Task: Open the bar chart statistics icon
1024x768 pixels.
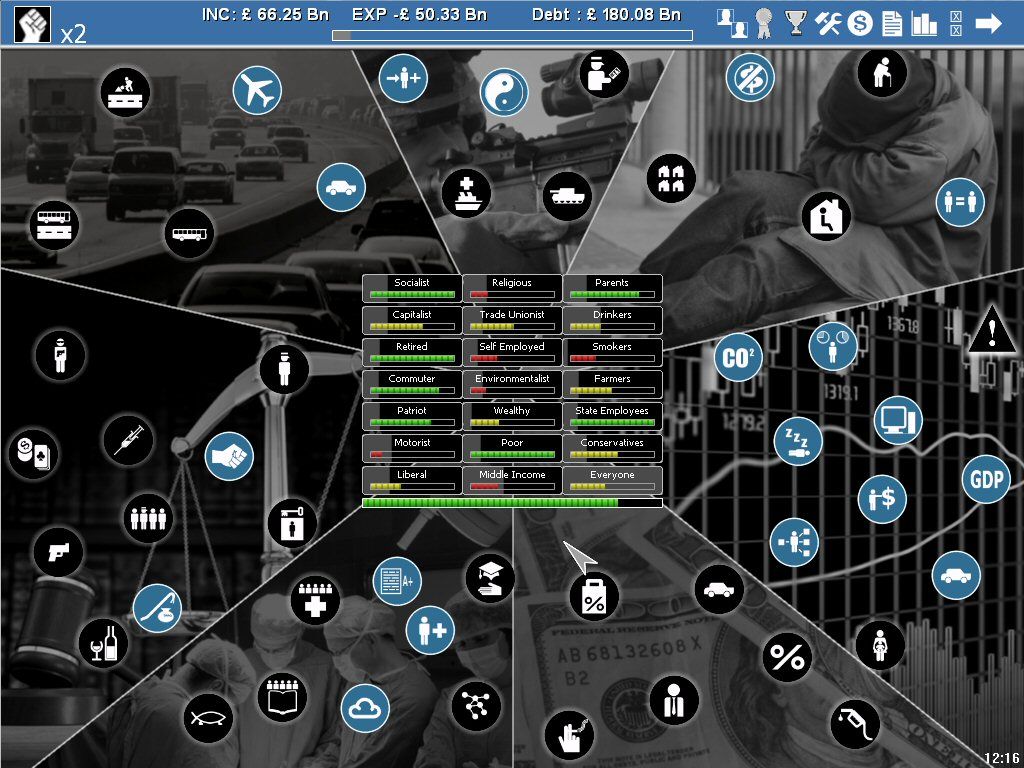Action: pos(924,23)
